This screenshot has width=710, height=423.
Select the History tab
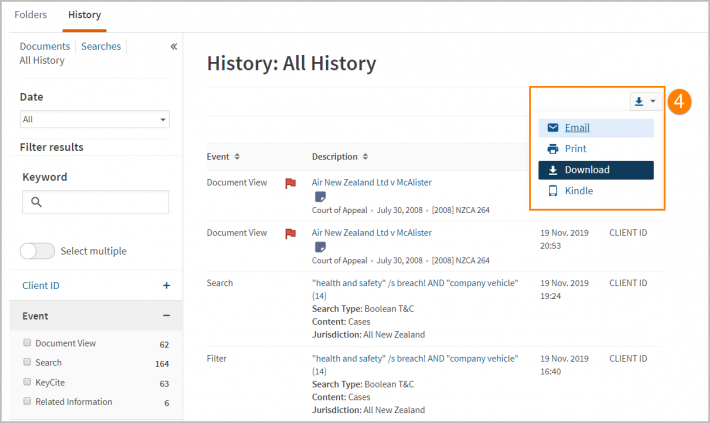tap(85, 15)
